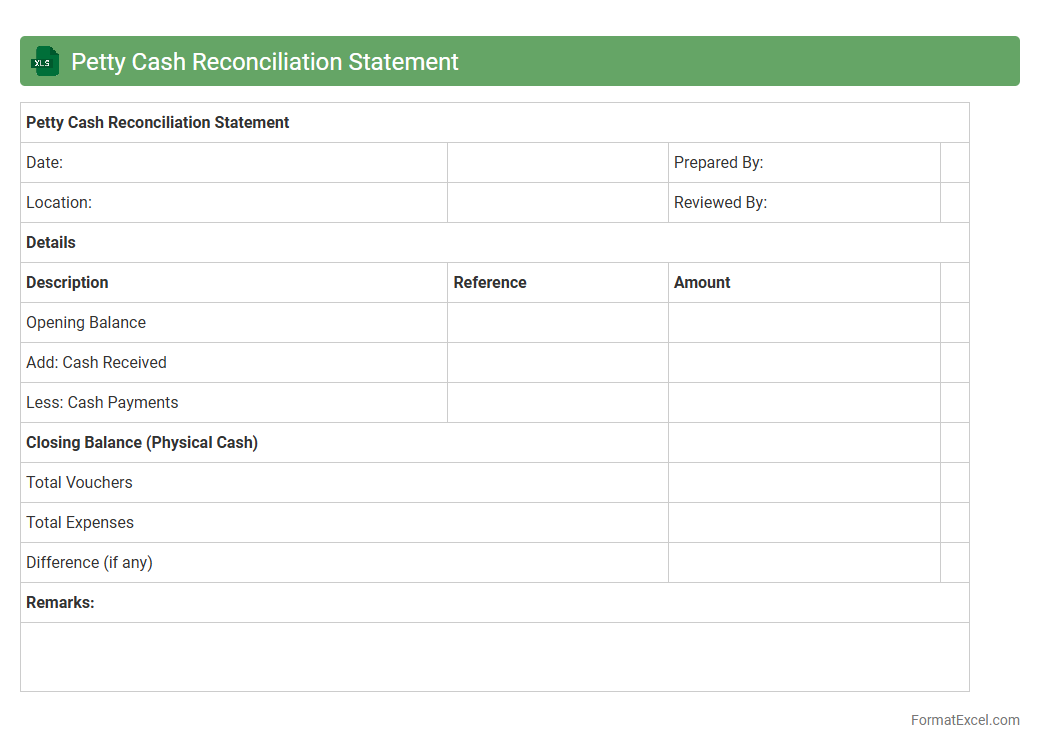This screenshot has height=749, width=1040.
Task: Click the Less: Cash Payments reference cell
Action: click(x=557, y=403)
